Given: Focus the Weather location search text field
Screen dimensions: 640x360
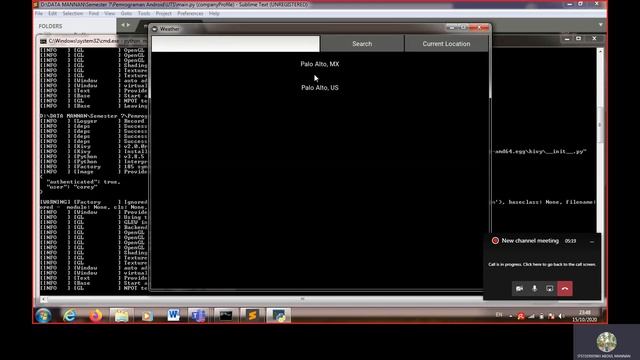Looking at the screenshot, I should [236, 44].
